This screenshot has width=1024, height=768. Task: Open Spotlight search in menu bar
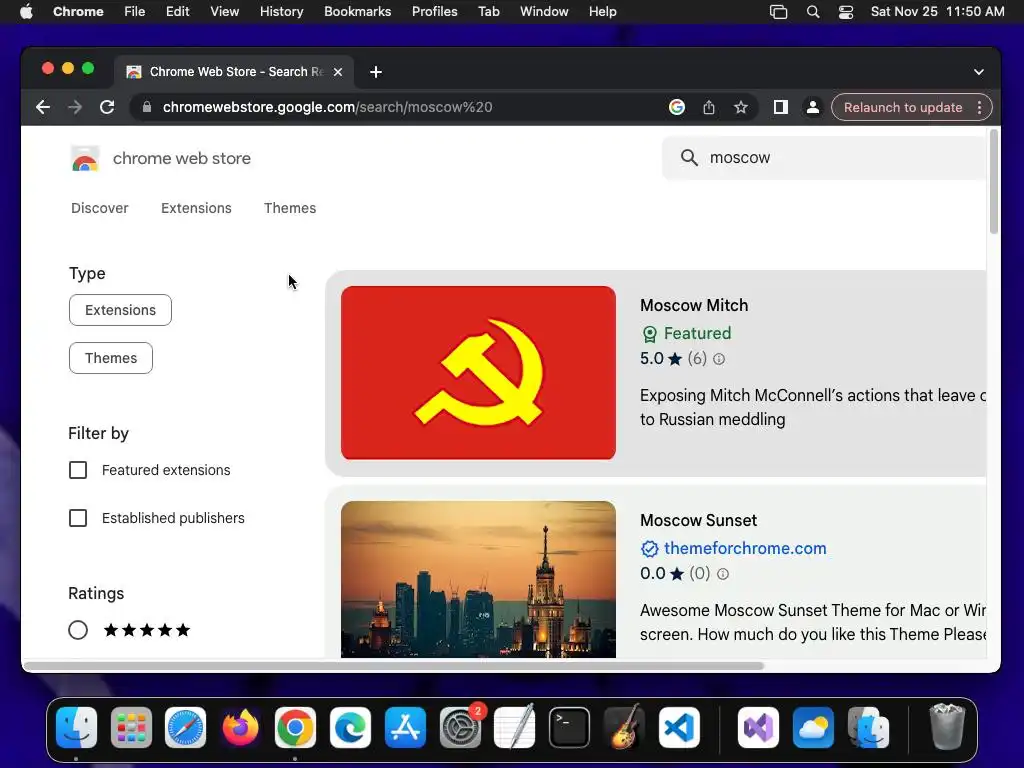tap(813, 12)
